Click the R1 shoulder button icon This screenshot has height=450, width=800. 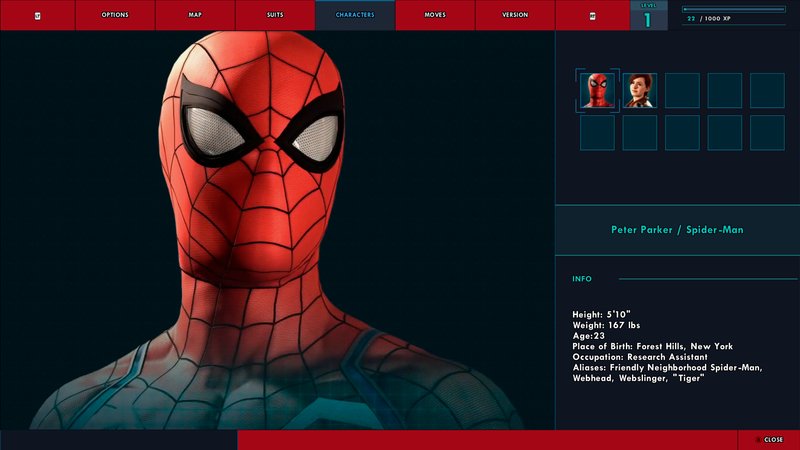point(592,16)
